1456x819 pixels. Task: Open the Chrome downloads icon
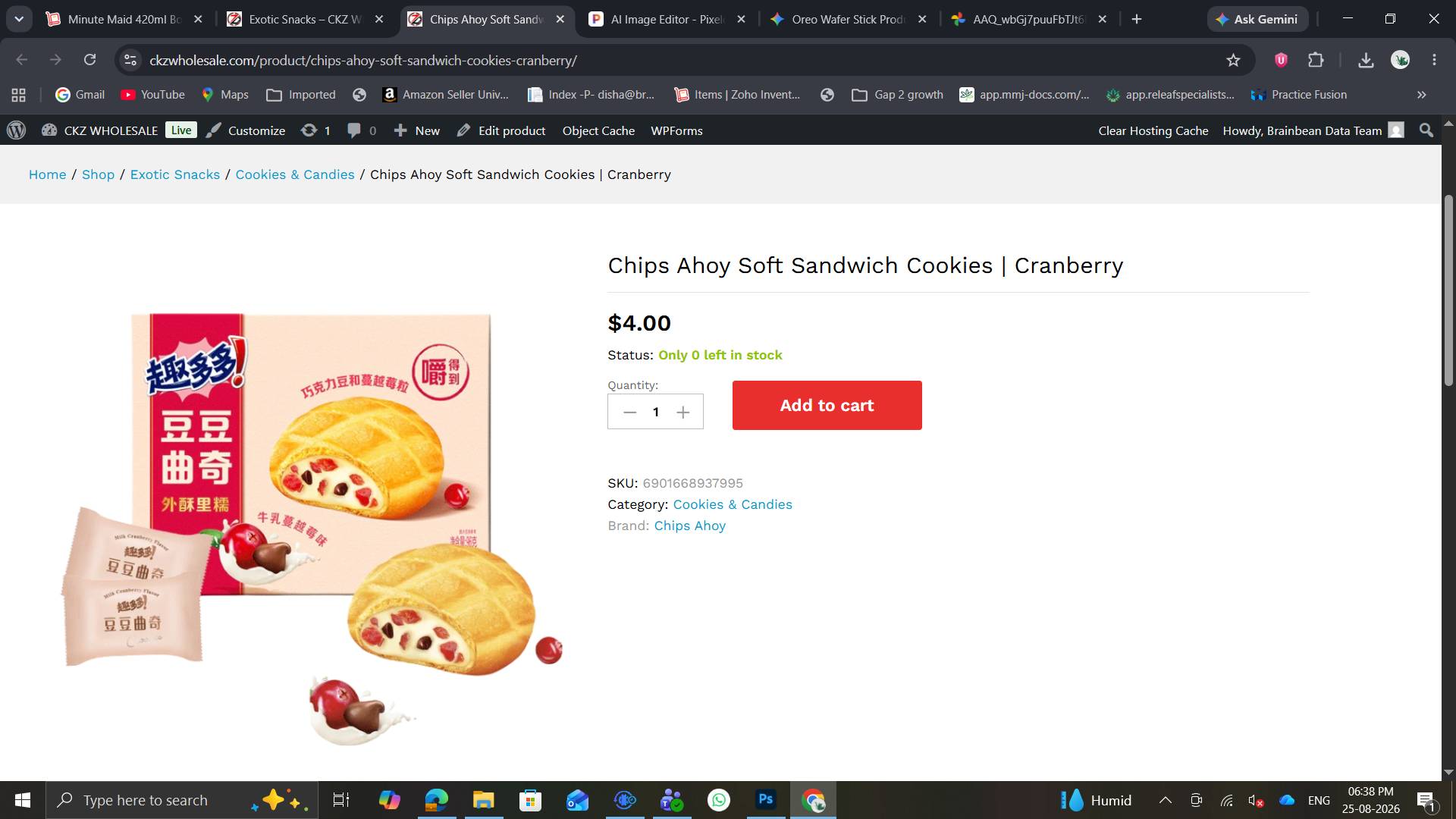tap(1366, 60)
